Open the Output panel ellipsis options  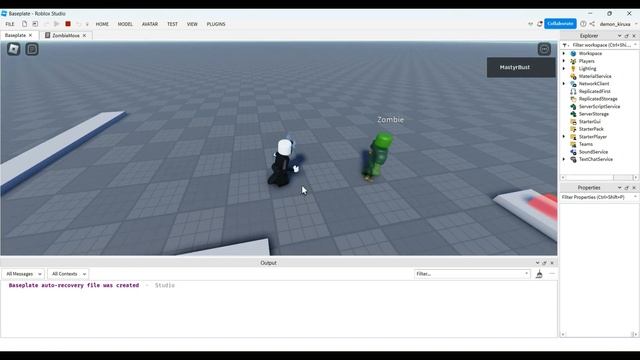click(x=552, y=274)
